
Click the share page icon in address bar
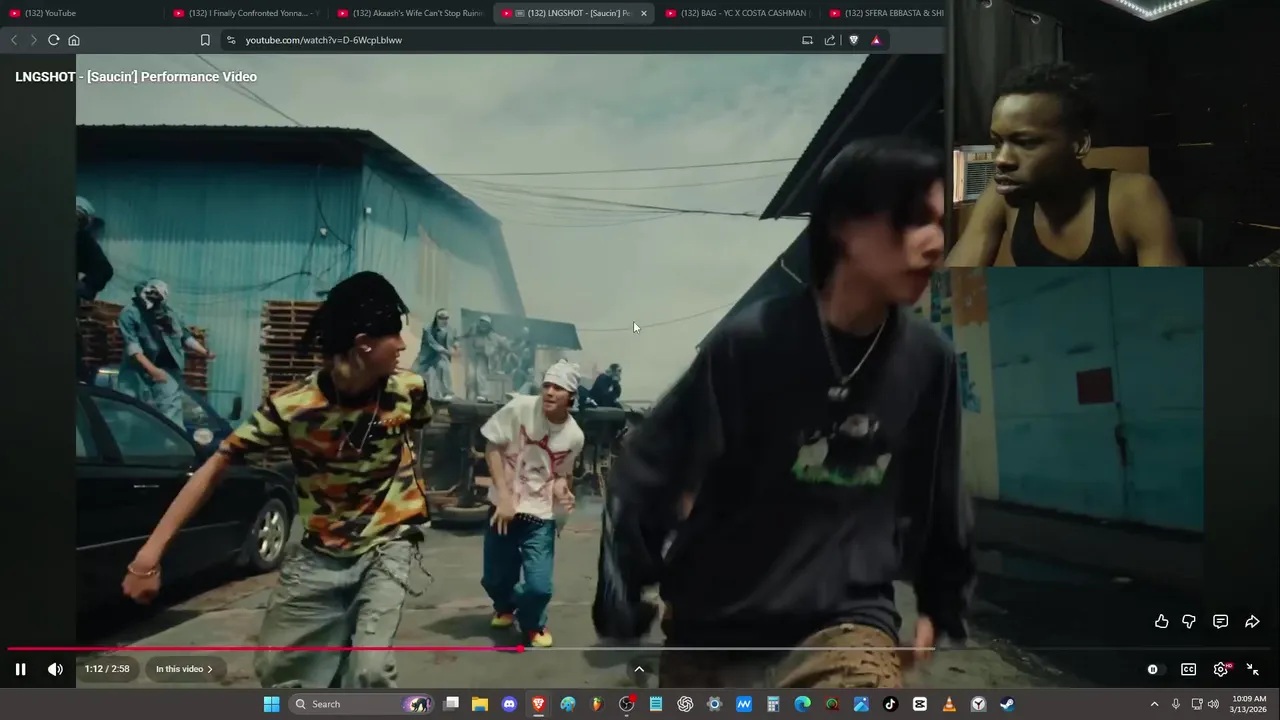click(x=830, y=40)
